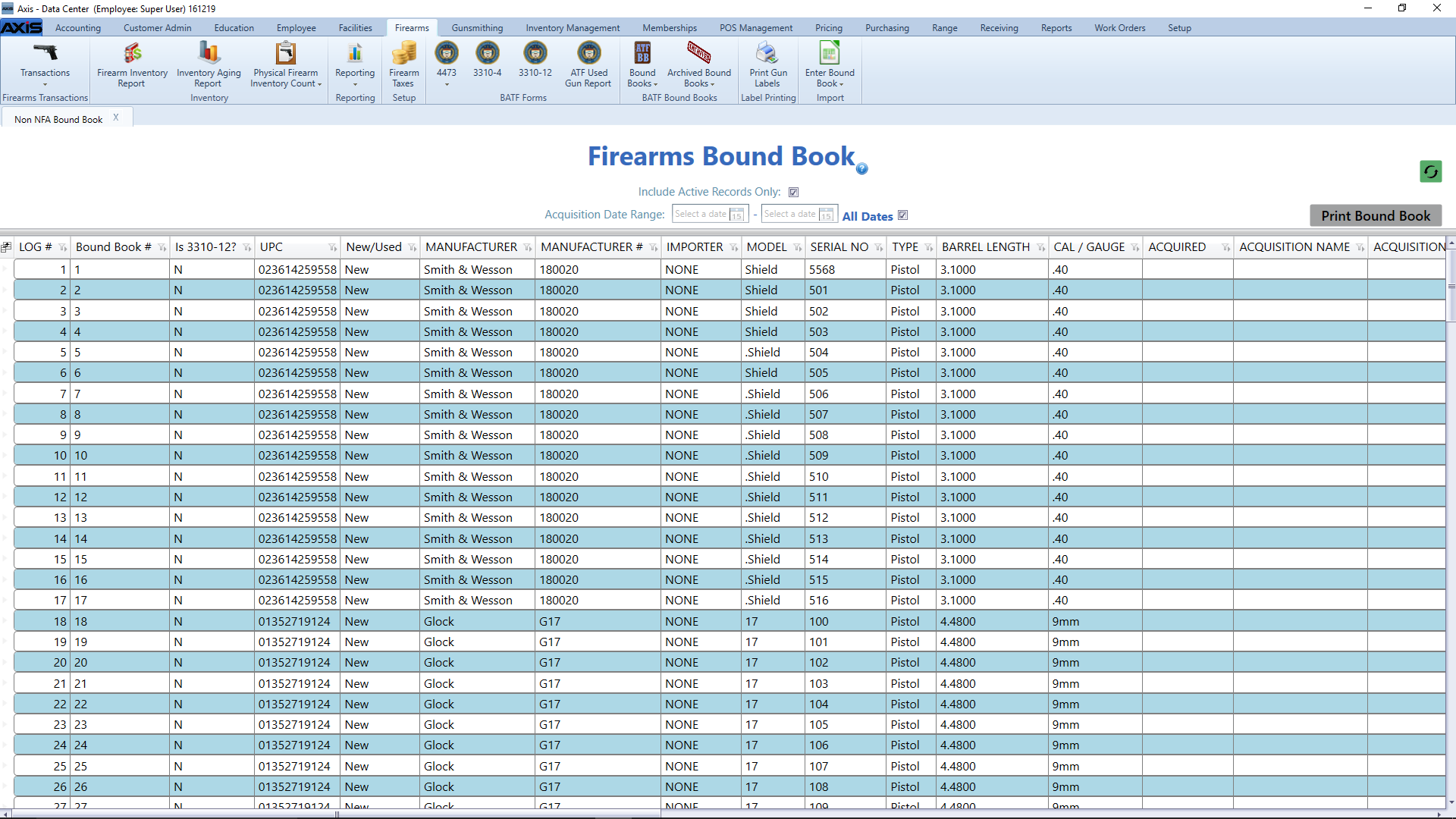Filter the MODEL column
The width and height of the screenshot is (1456, 819).
pos(798,248)
